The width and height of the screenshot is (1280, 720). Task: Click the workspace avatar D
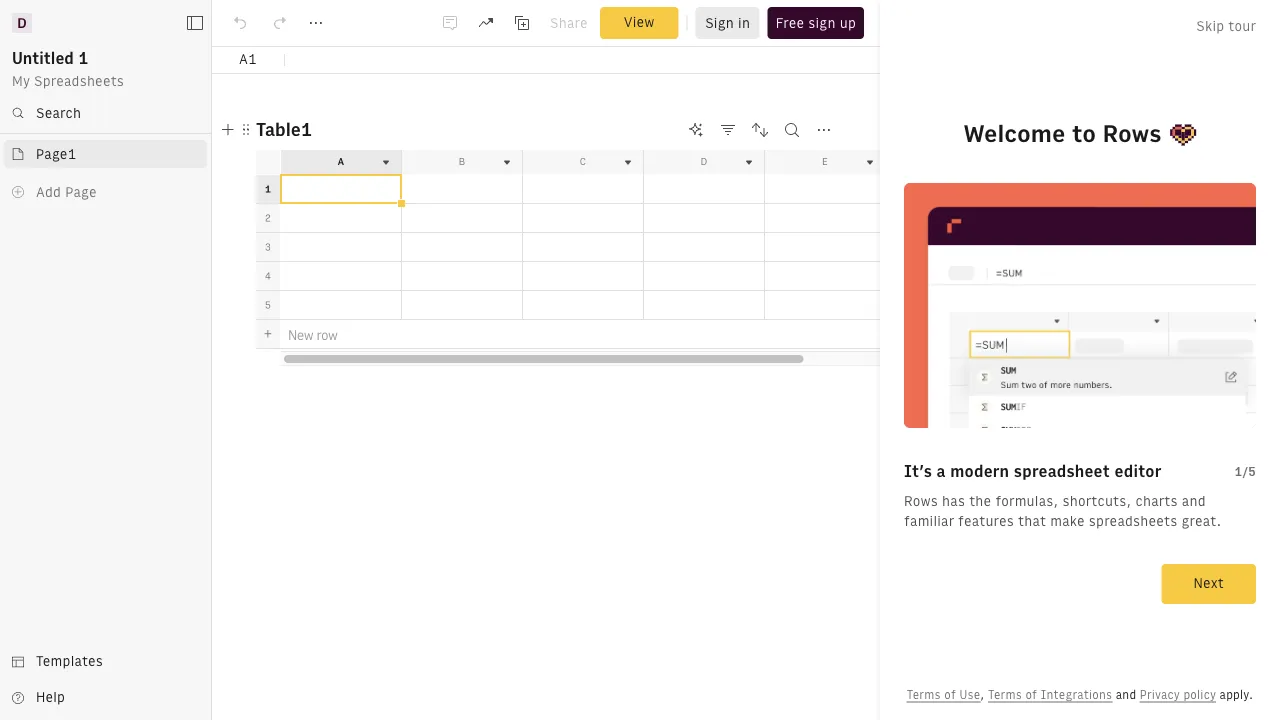(x=22, y=23)
